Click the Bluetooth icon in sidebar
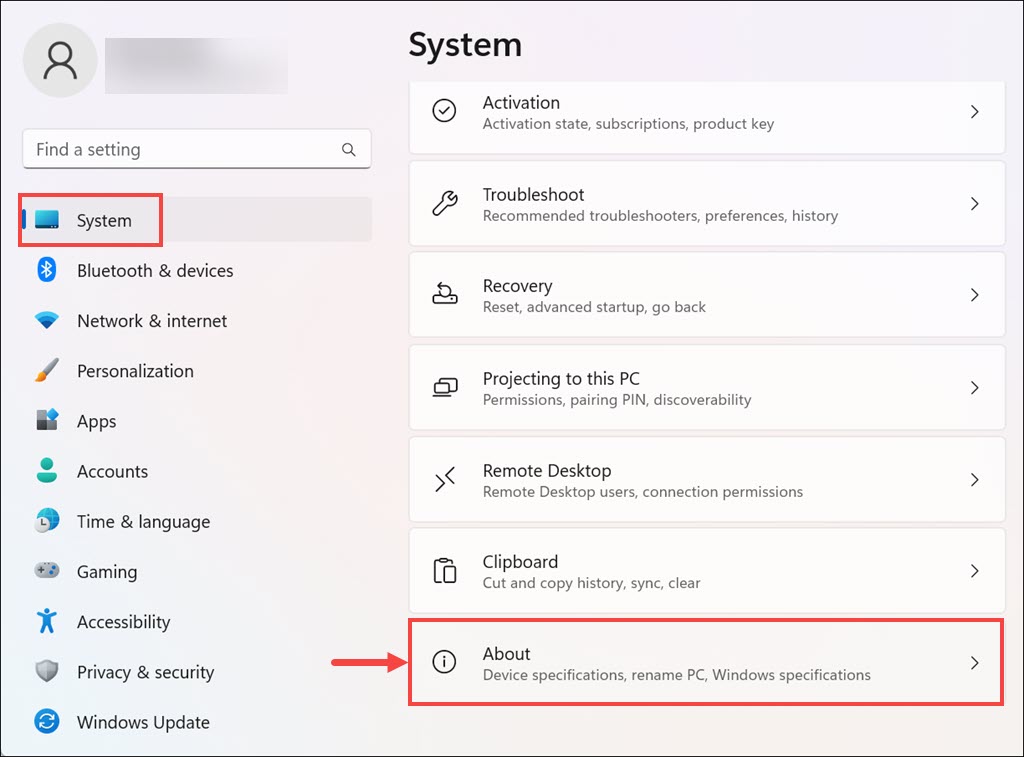This screenshot has width=1024, height=757. (47, 270)
